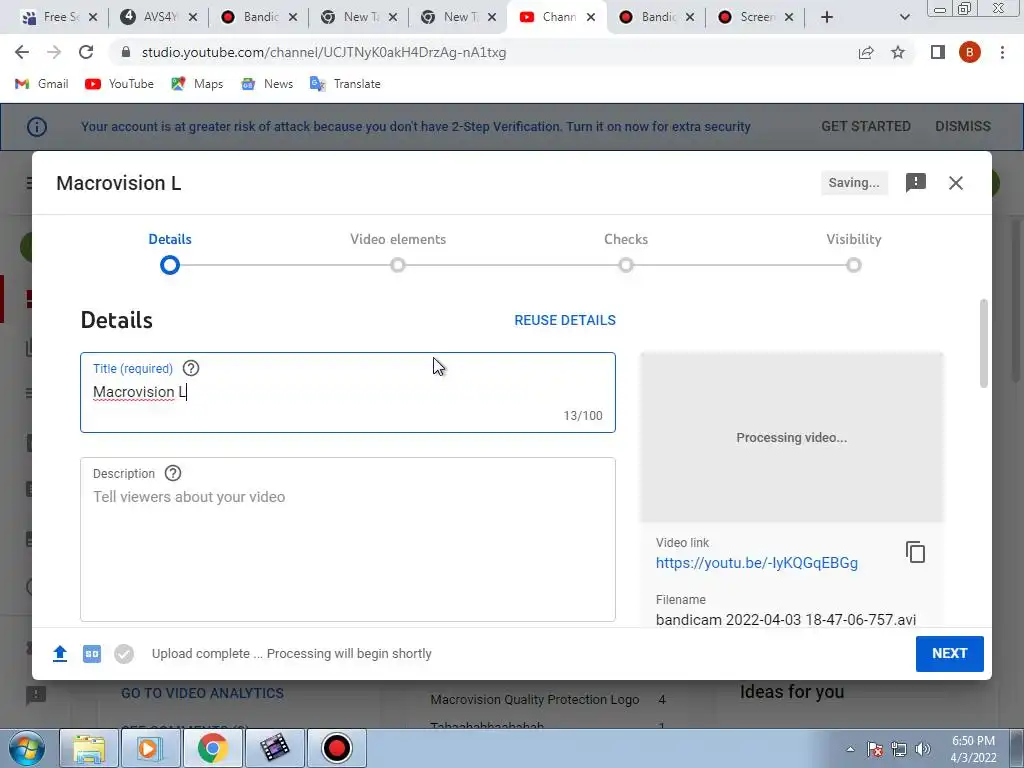Bookmark this page with the star icon
This screenshot has height=768, width=1024.
[898, 52]
